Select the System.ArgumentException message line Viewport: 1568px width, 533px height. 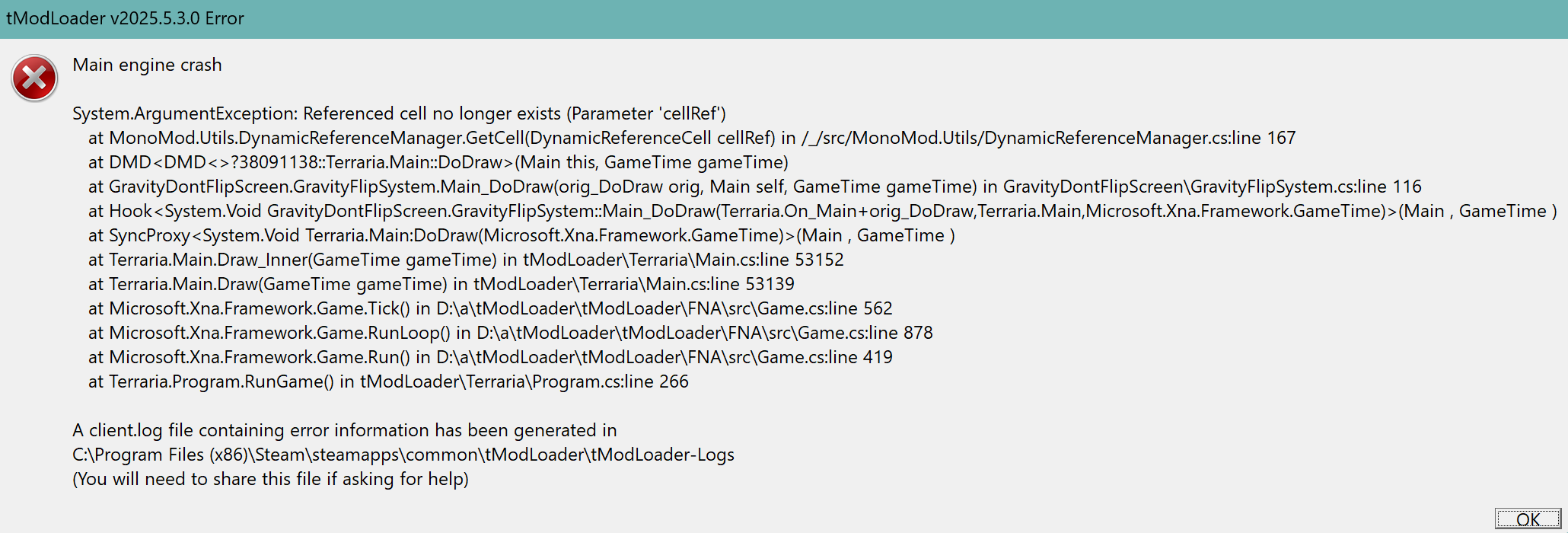click(399, 113)
